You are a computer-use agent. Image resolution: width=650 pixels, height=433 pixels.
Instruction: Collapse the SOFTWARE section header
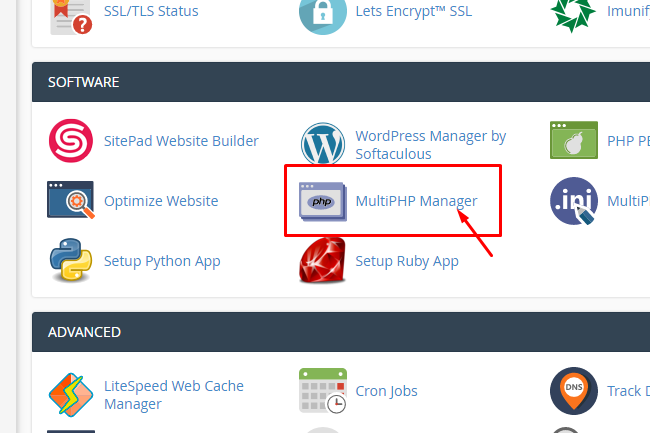[341, 82]
